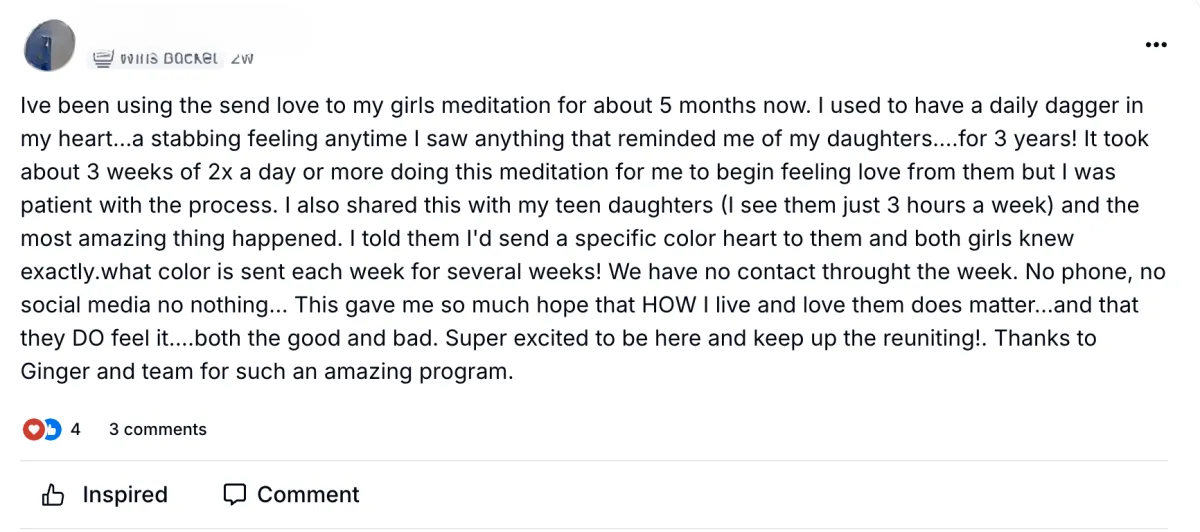Click the badge icon beside the author name
Screen dimensions: 1200x532
click(102, 59)
